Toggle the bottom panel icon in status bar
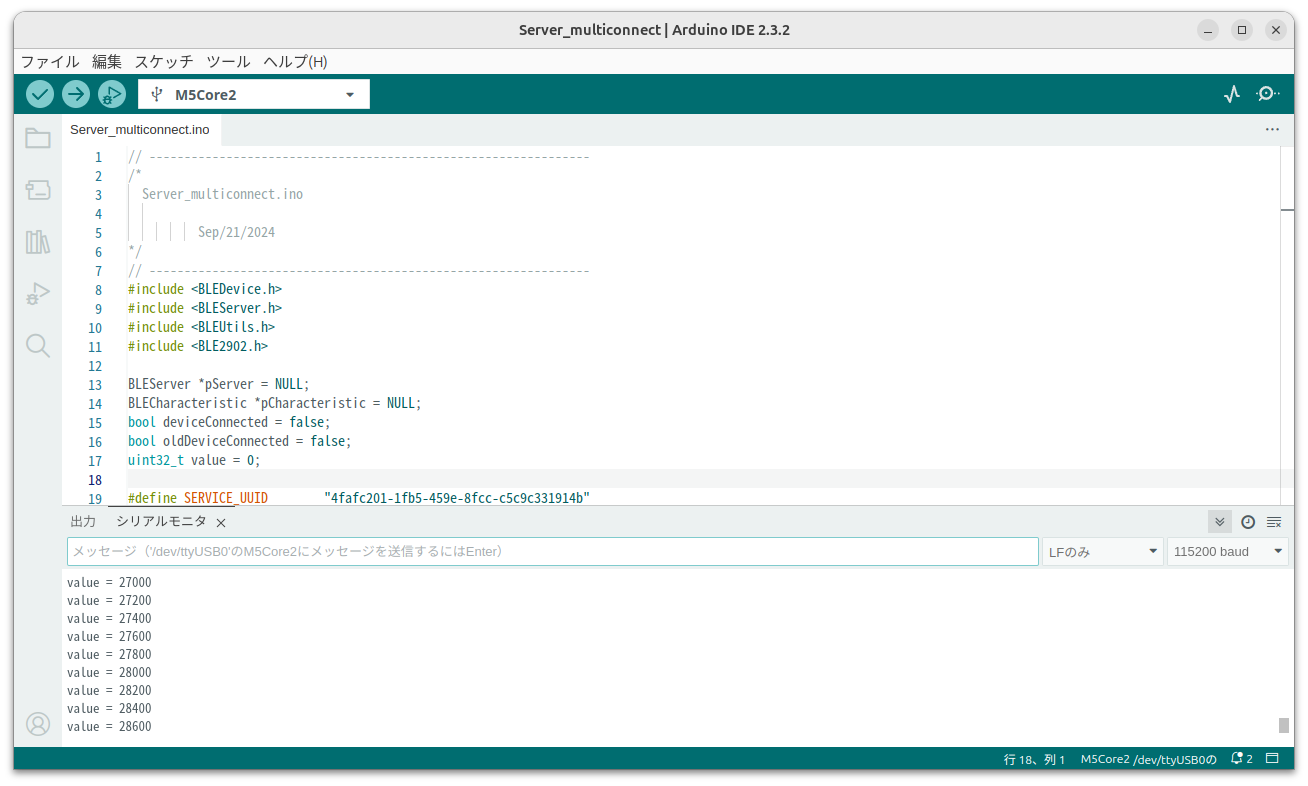The height and width of the screenshot is (786, 1308). tap(1273, 759)
